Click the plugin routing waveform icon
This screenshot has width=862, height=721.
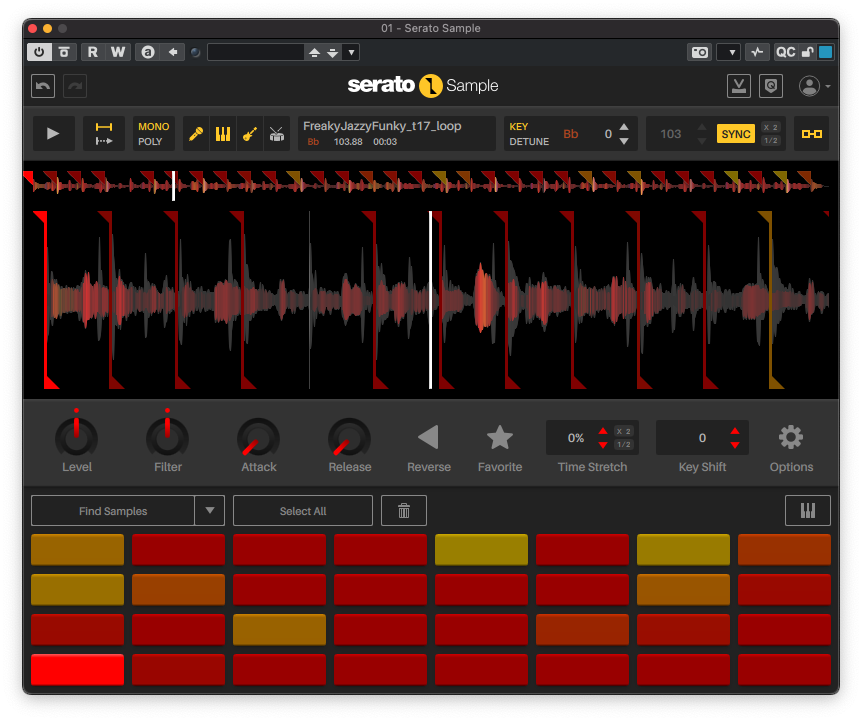(x=757, y=52)
